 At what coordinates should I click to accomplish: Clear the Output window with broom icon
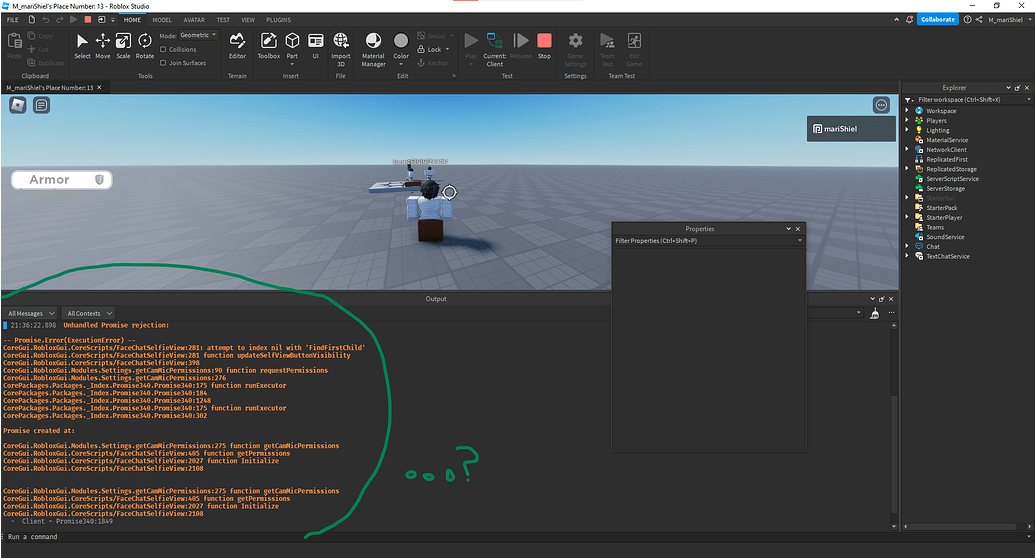click(x=875, y=313)
